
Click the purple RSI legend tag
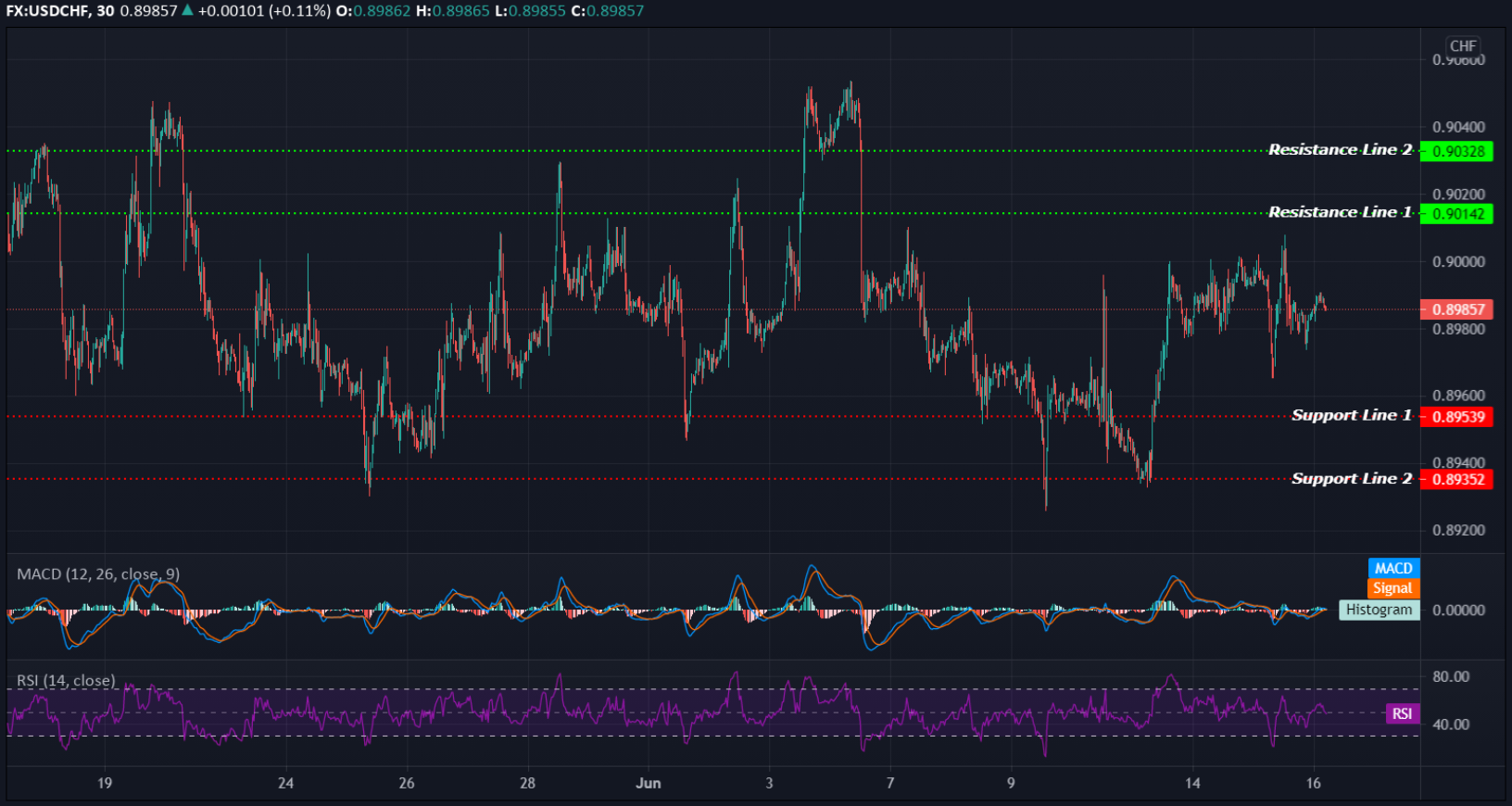click(1403, 713)
